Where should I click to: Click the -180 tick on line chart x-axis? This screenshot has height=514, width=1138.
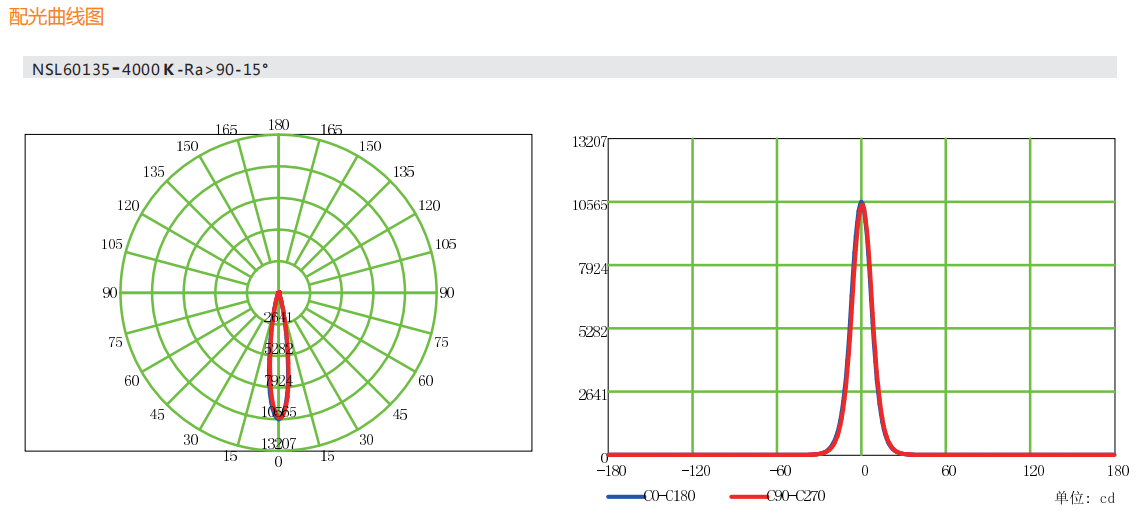[610, 470]
